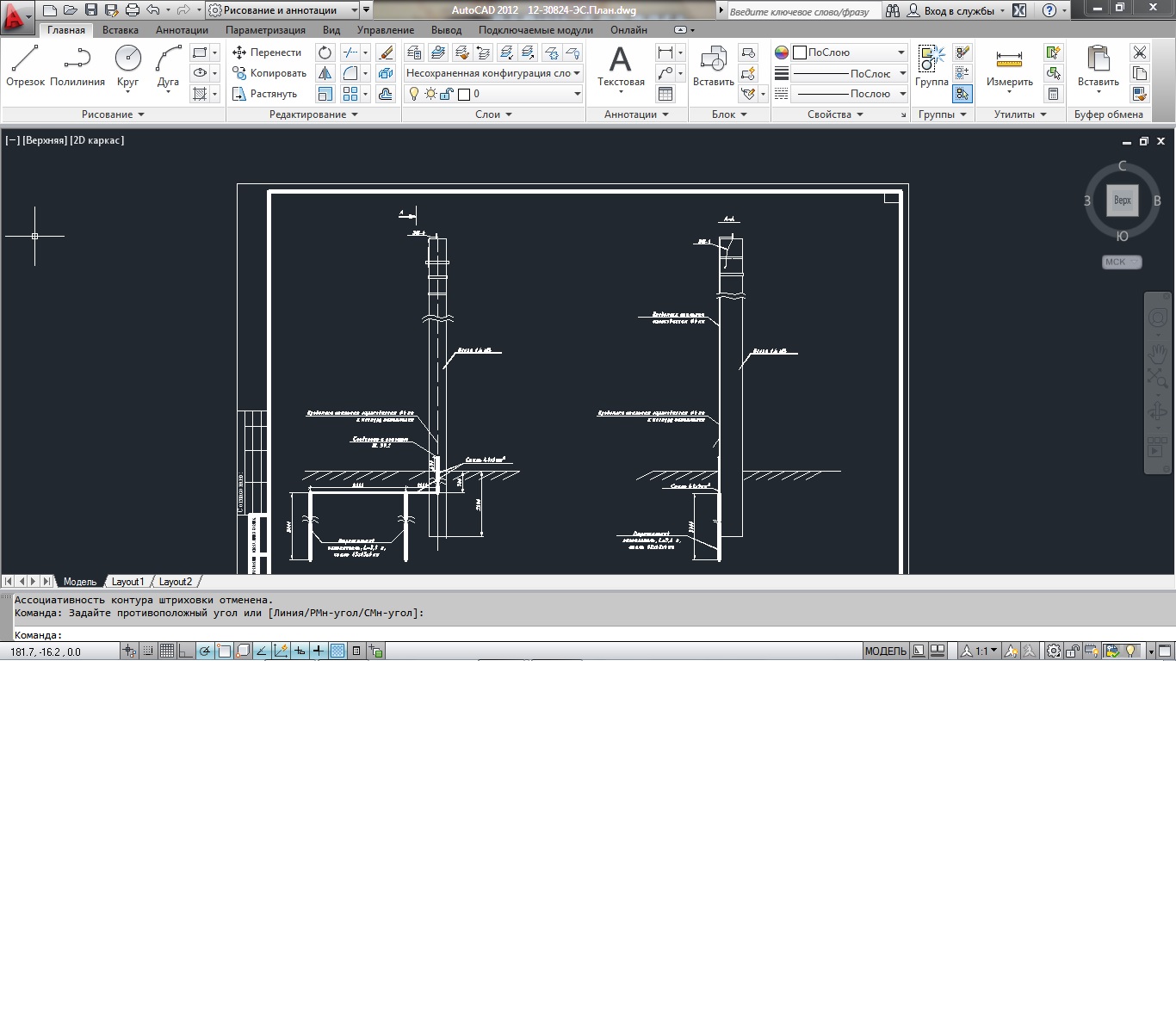Viewport: 1176px width, 1031px height.
Task: Click the layer 0 color square
Action: pos(464,95)
